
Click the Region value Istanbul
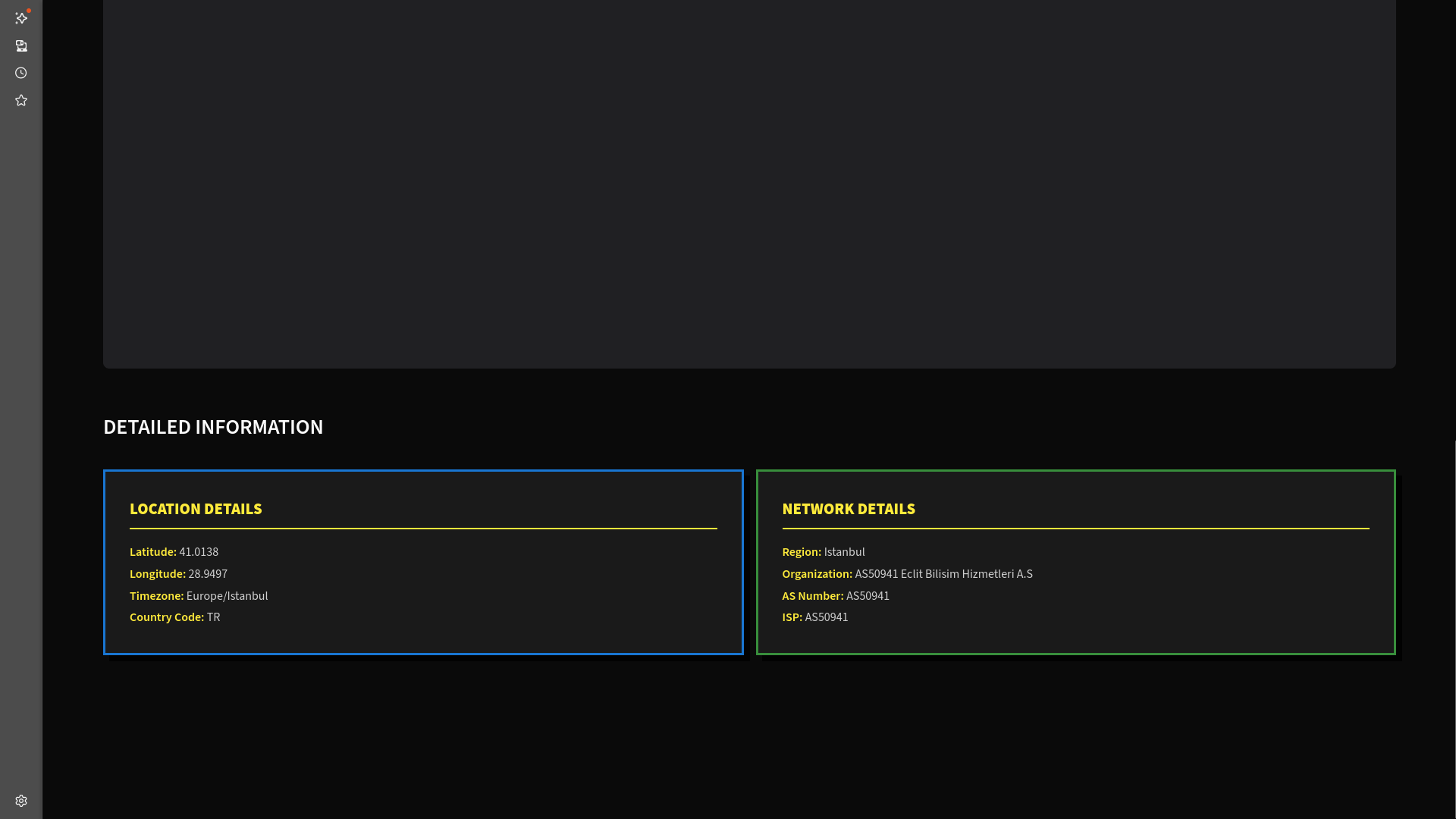coord(844,552)
